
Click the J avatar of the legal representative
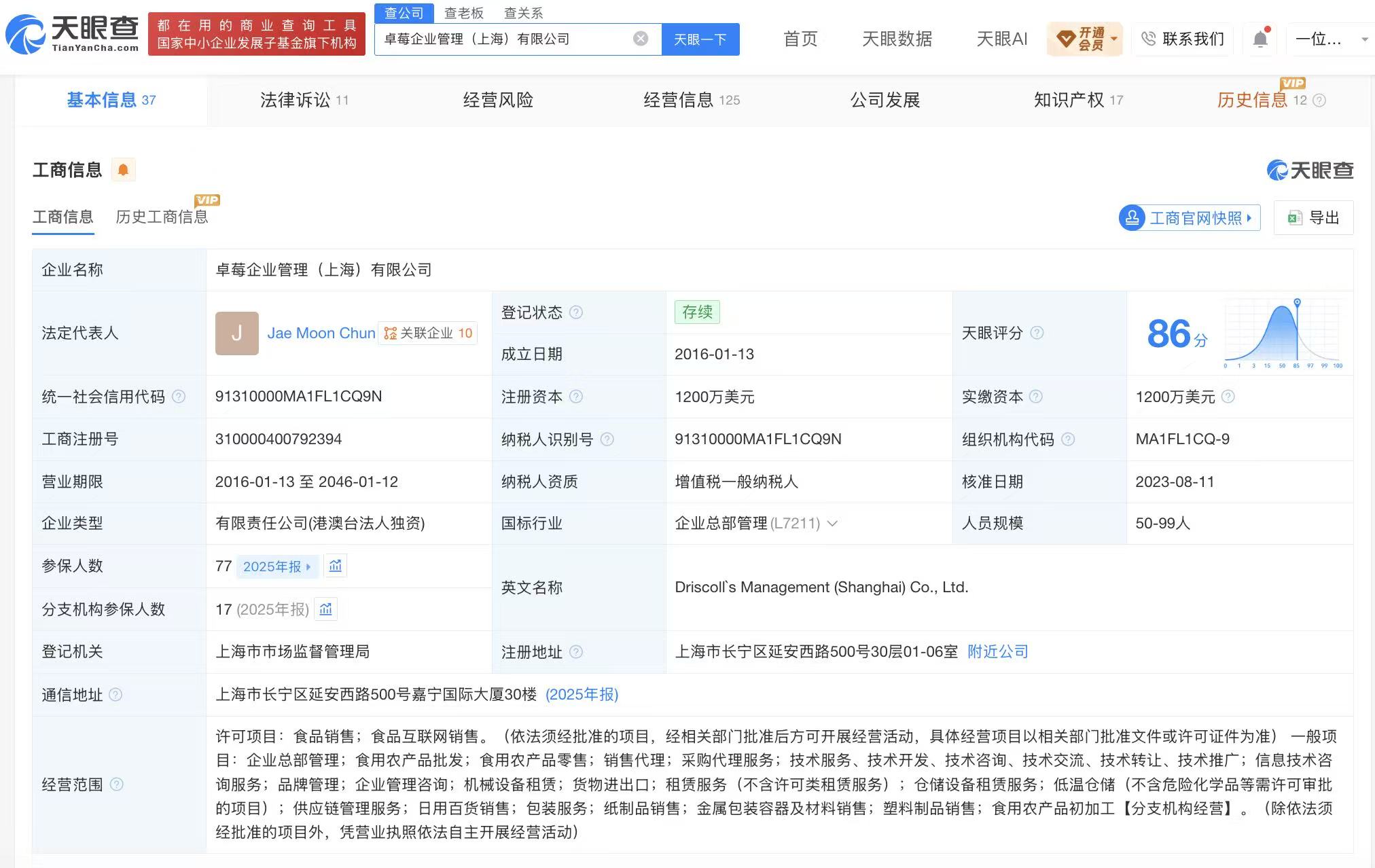237,333
